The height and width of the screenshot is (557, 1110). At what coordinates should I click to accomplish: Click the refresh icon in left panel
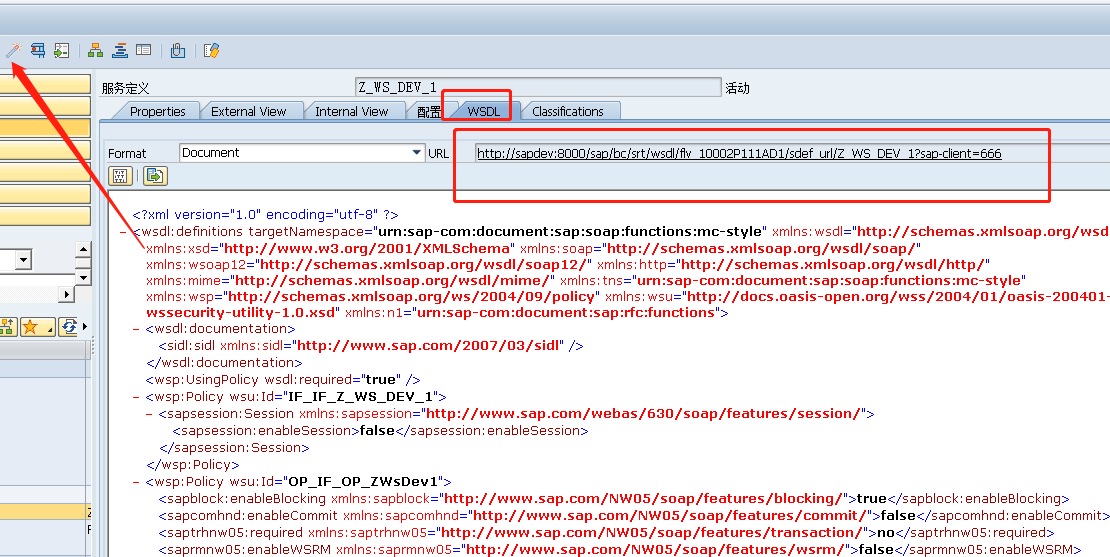[69, 327]
